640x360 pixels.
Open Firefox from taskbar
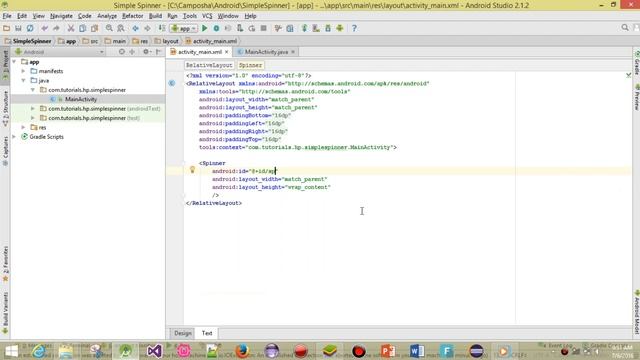[242, 351]
